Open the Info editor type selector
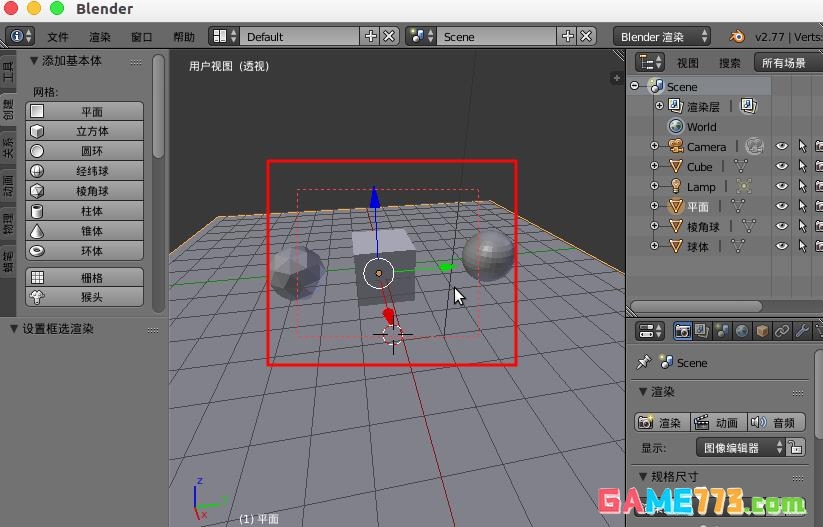The width and height of the screenshot is (823, 527). click(x=20, y=36)
